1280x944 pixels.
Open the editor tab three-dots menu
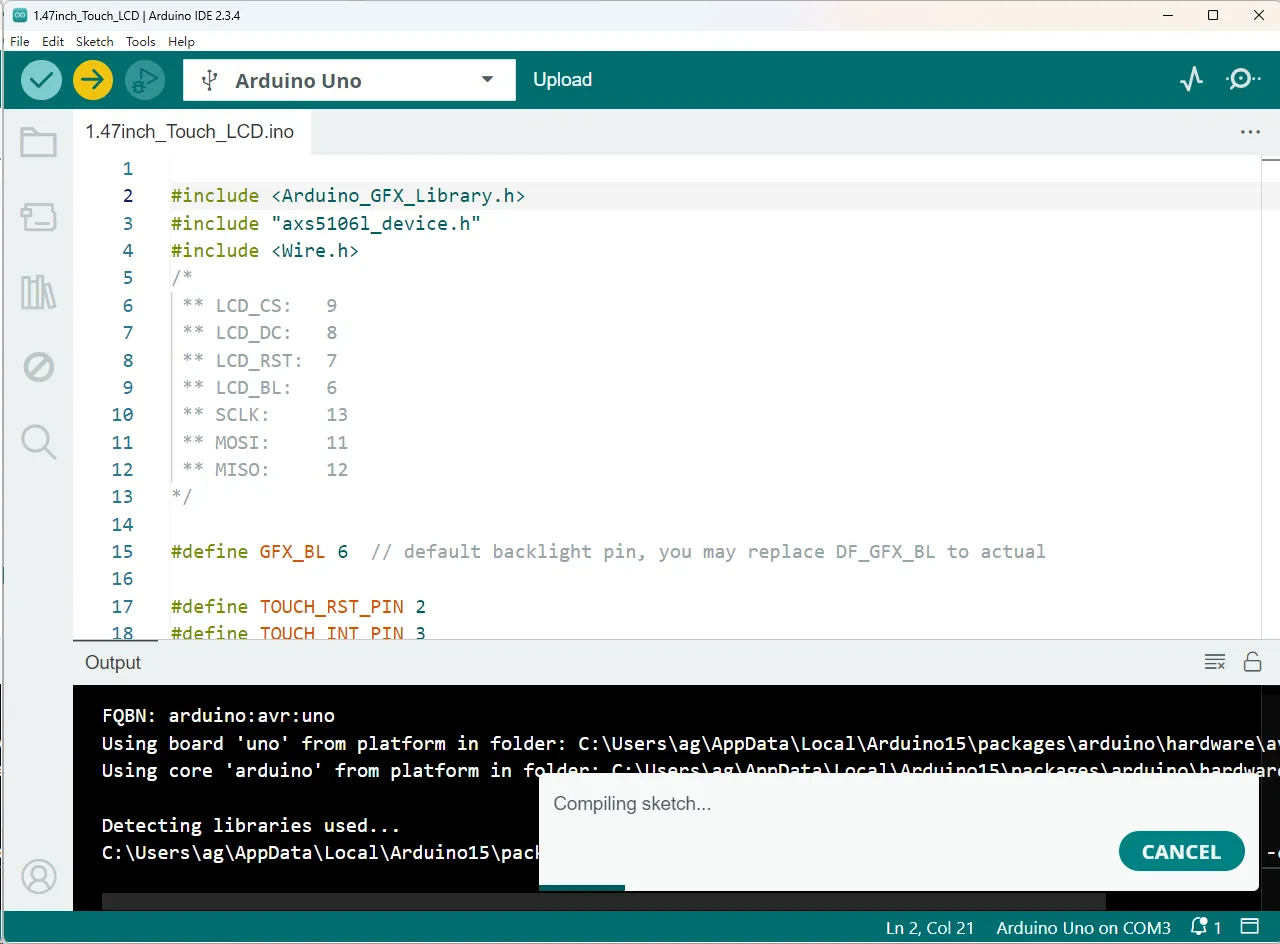click(x=1250, y=132)
